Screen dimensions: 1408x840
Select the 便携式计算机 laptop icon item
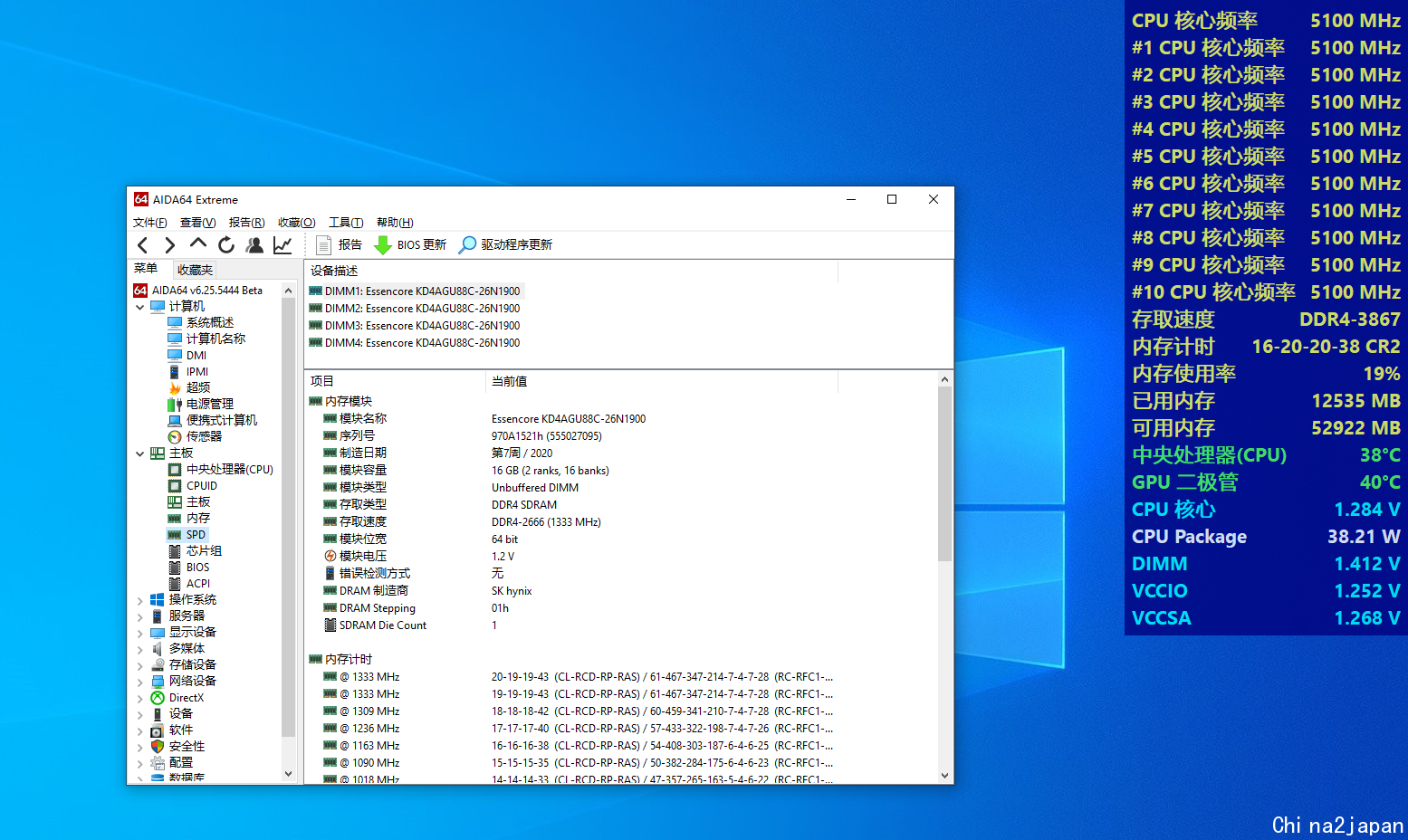tap(175, 420)
